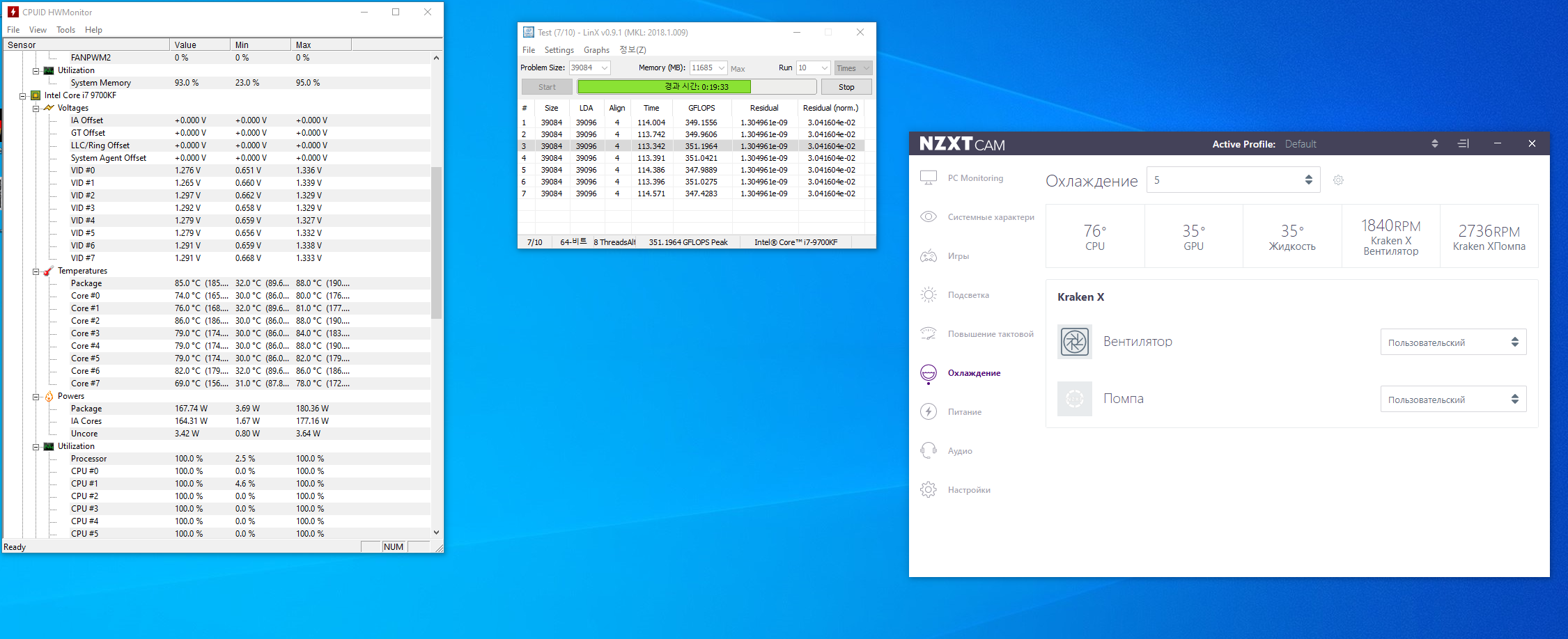Click the Value column header in HWMonitor
Screen dimensions: 1568x639
(200, 45)
